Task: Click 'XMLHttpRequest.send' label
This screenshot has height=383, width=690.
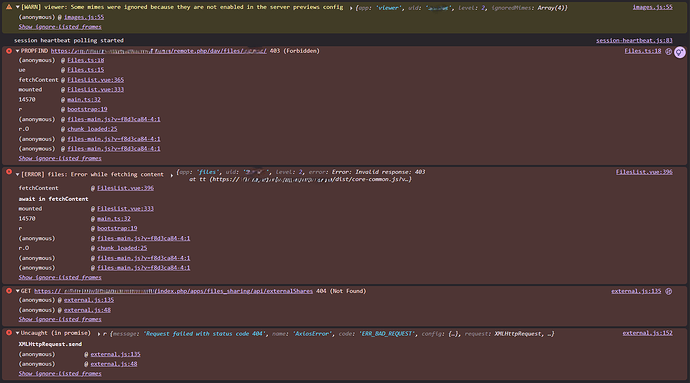Action: coord(50,344)
